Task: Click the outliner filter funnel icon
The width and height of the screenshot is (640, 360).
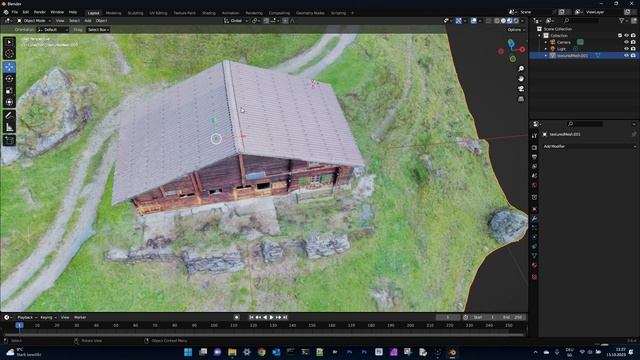Action: coord(622,20)
